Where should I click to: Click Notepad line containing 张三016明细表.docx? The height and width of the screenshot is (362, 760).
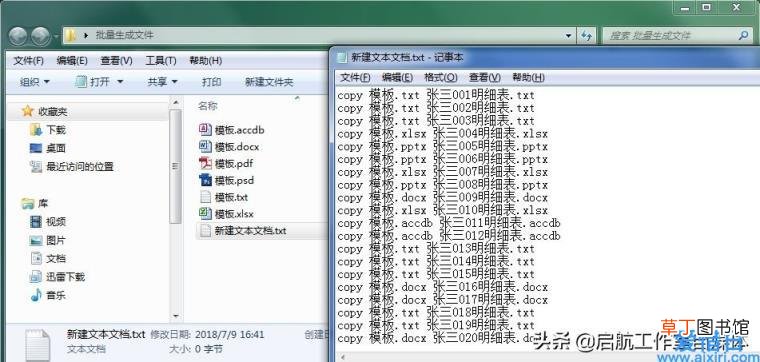443,287
